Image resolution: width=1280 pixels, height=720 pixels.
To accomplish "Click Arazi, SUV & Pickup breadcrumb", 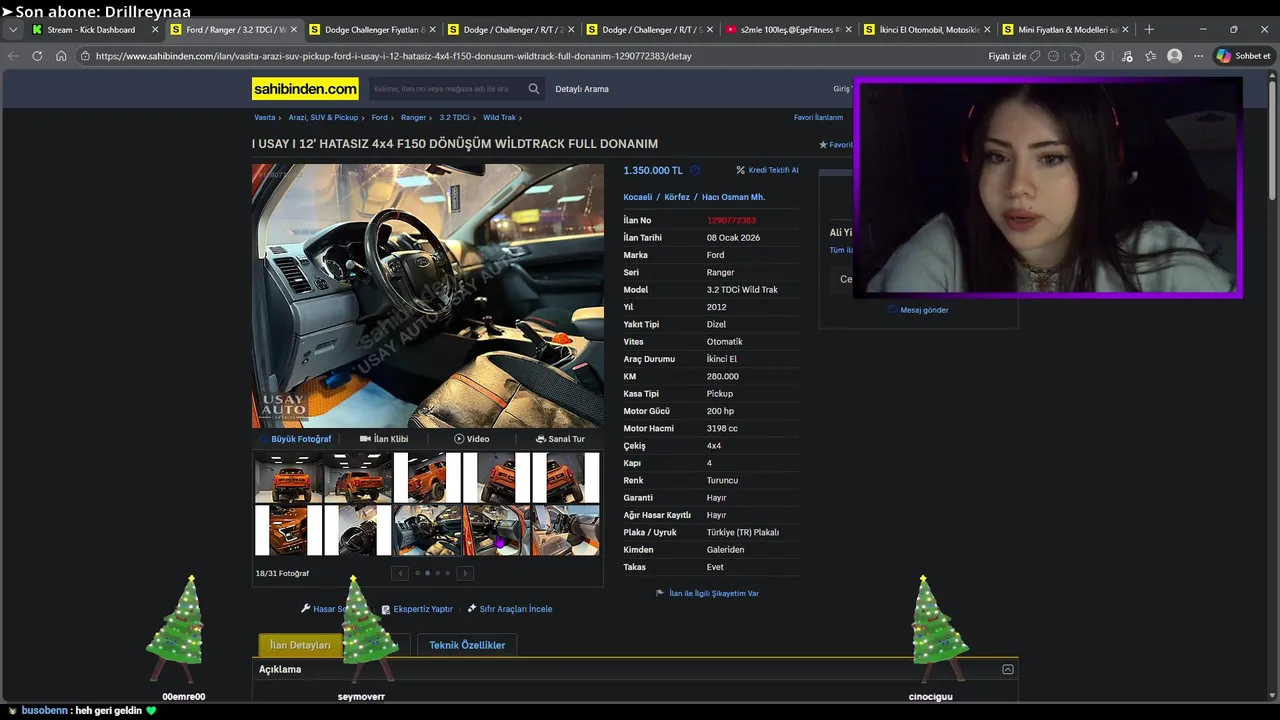I will click(x=323, y=118).
